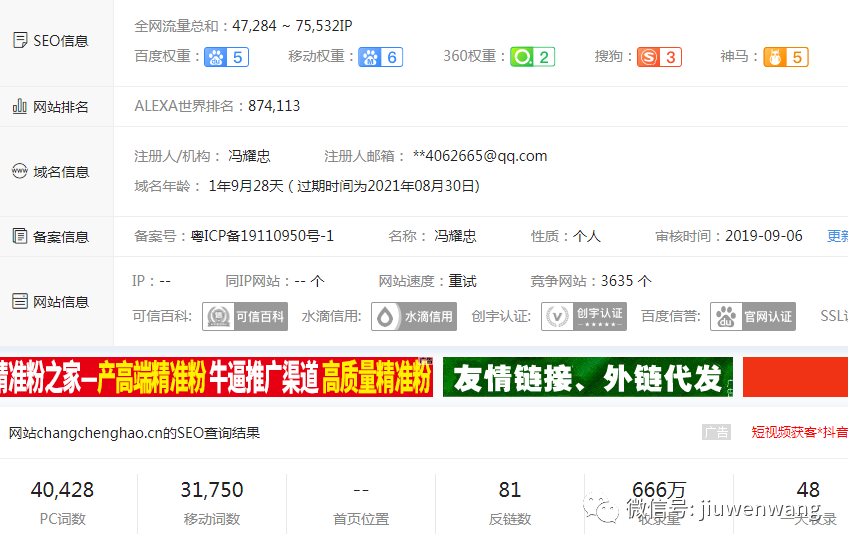Click the 域名信息 www globe icon

point(19,171)
